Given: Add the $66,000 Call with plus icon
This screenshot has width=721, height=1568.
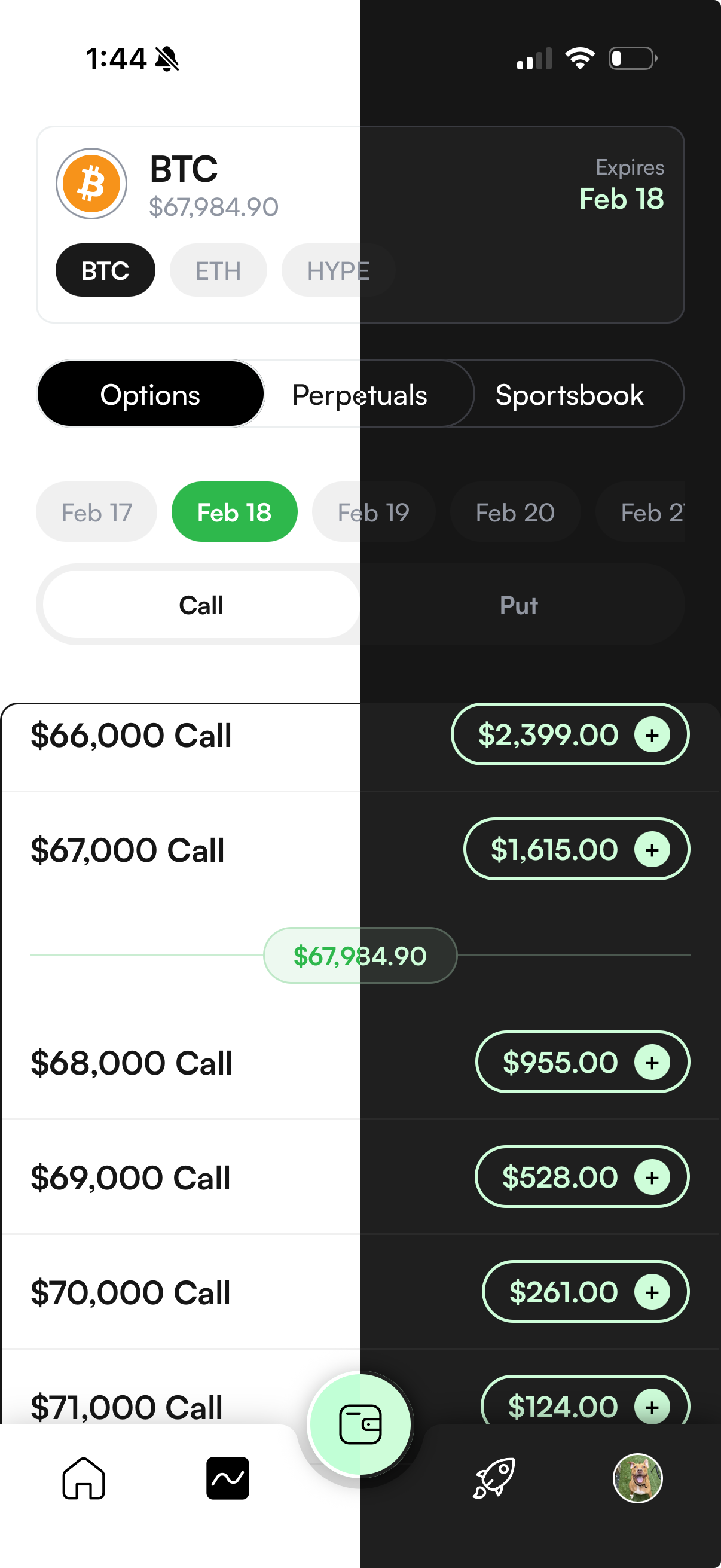Looking at the screenshot, I should point(652,736).
